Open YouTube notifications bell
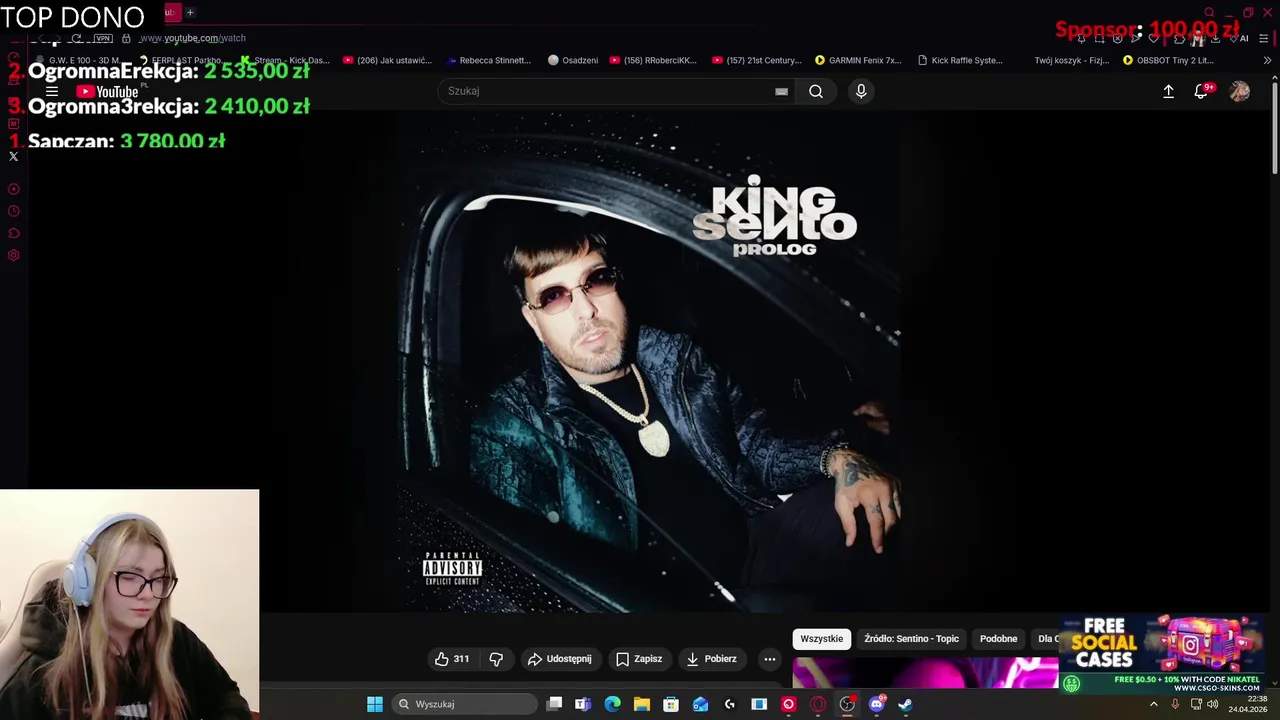Viewport: 1280px width, 720px height. tap(1202, 91)
